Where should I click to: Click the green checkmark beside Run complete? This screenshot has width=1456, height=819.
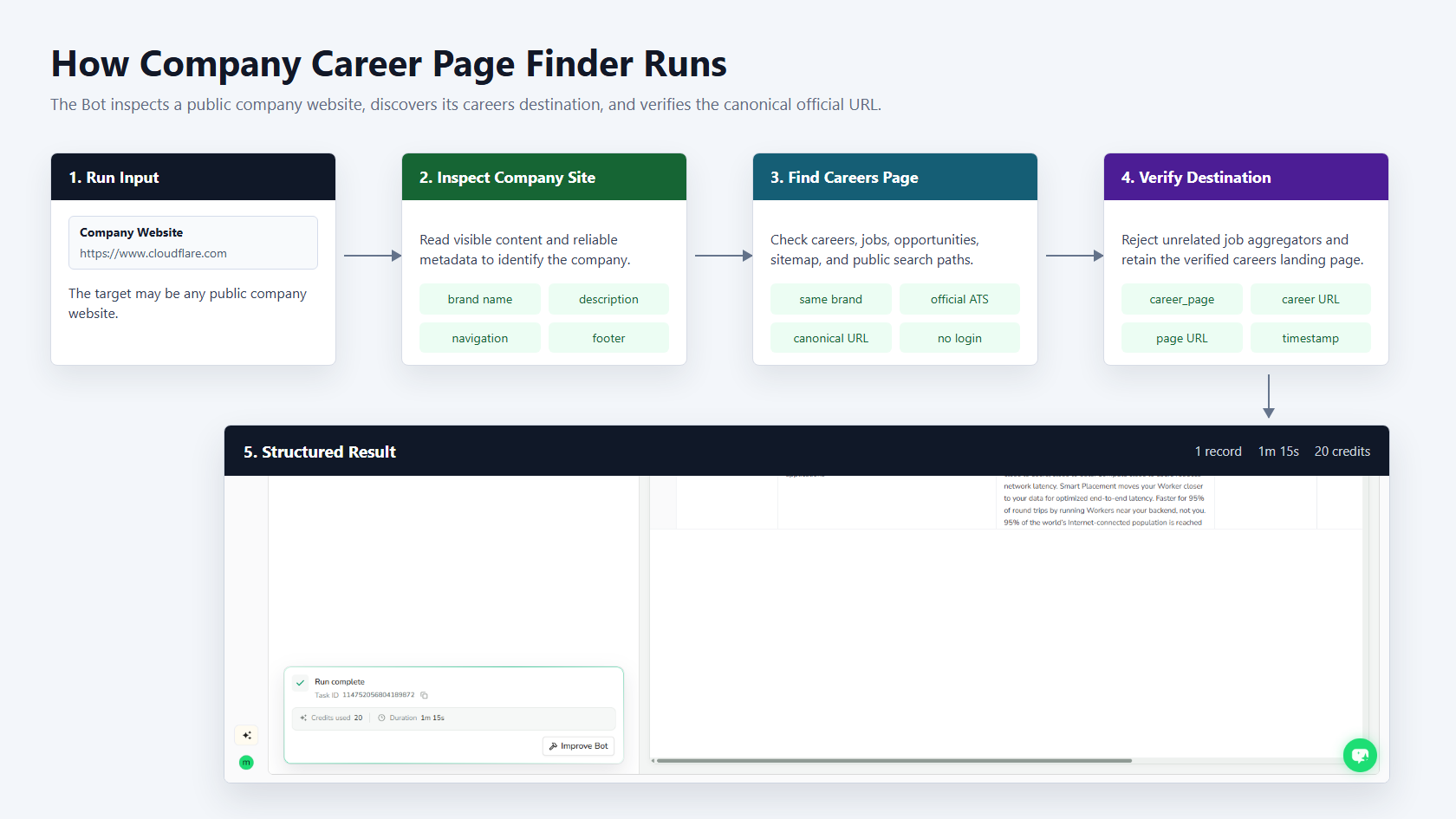[x=300, y=683]
